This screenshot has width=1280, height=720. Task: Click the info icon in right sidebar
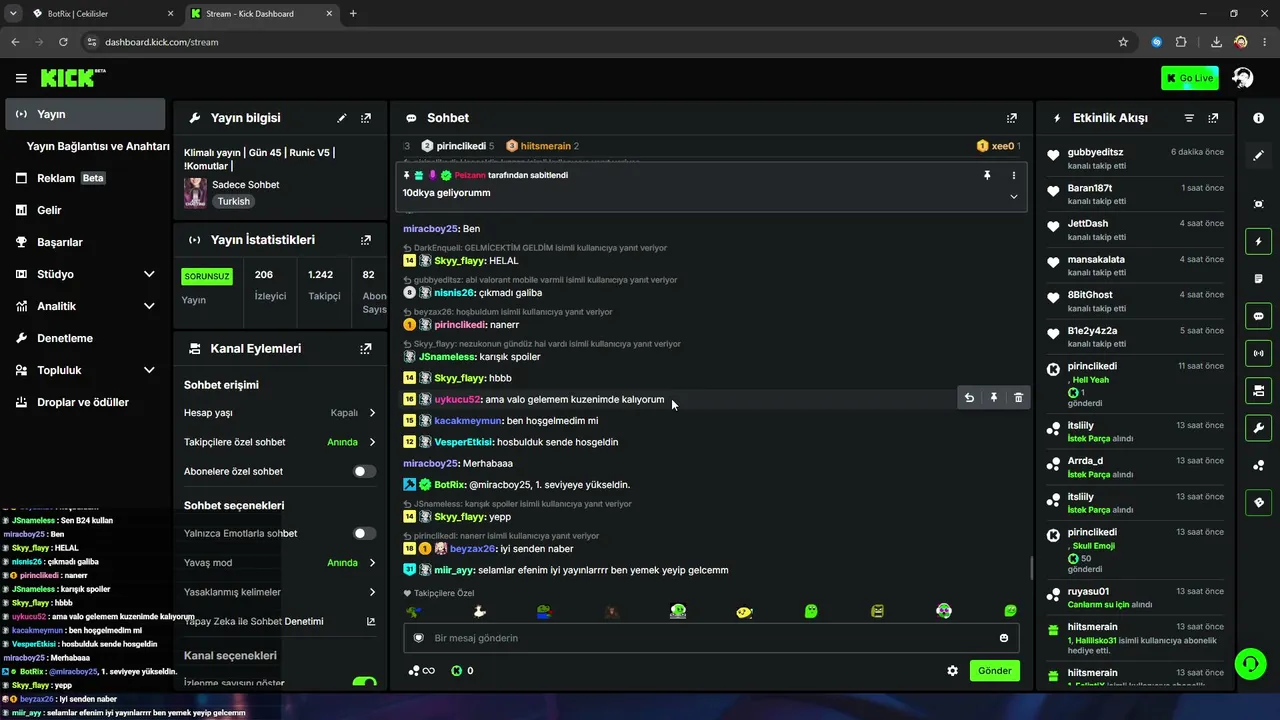[x=1258, y=118]
